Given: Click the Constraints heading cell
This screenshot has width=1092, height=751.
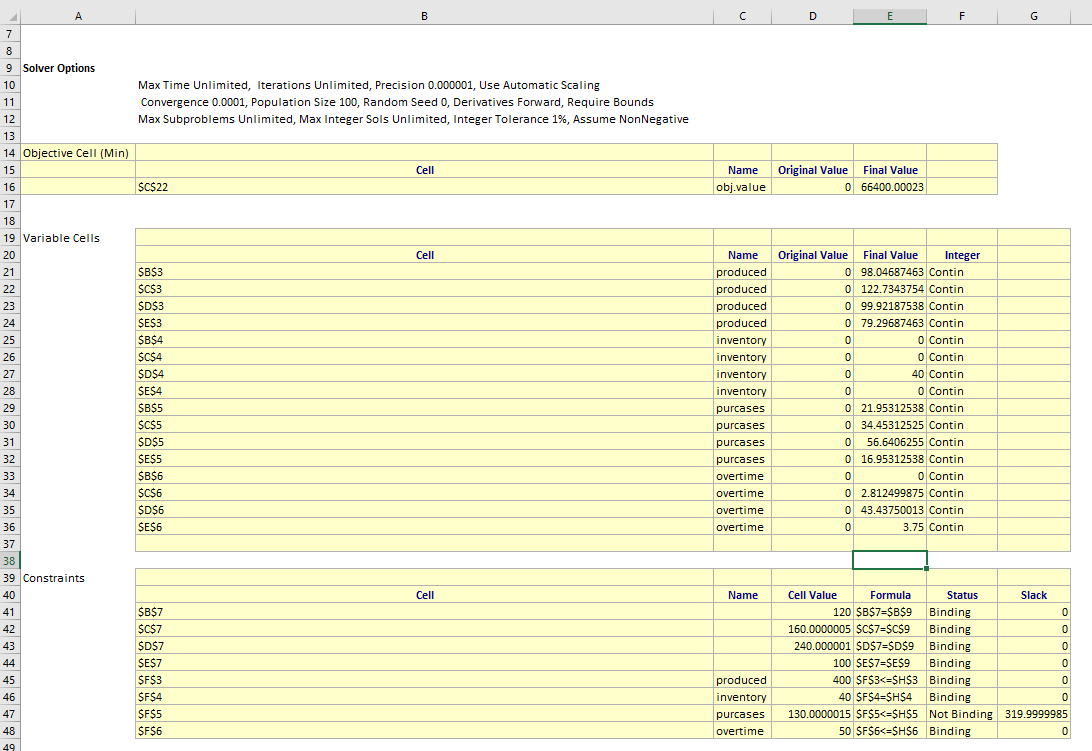Looking at the screenshot, I should [x=54, y=578].
